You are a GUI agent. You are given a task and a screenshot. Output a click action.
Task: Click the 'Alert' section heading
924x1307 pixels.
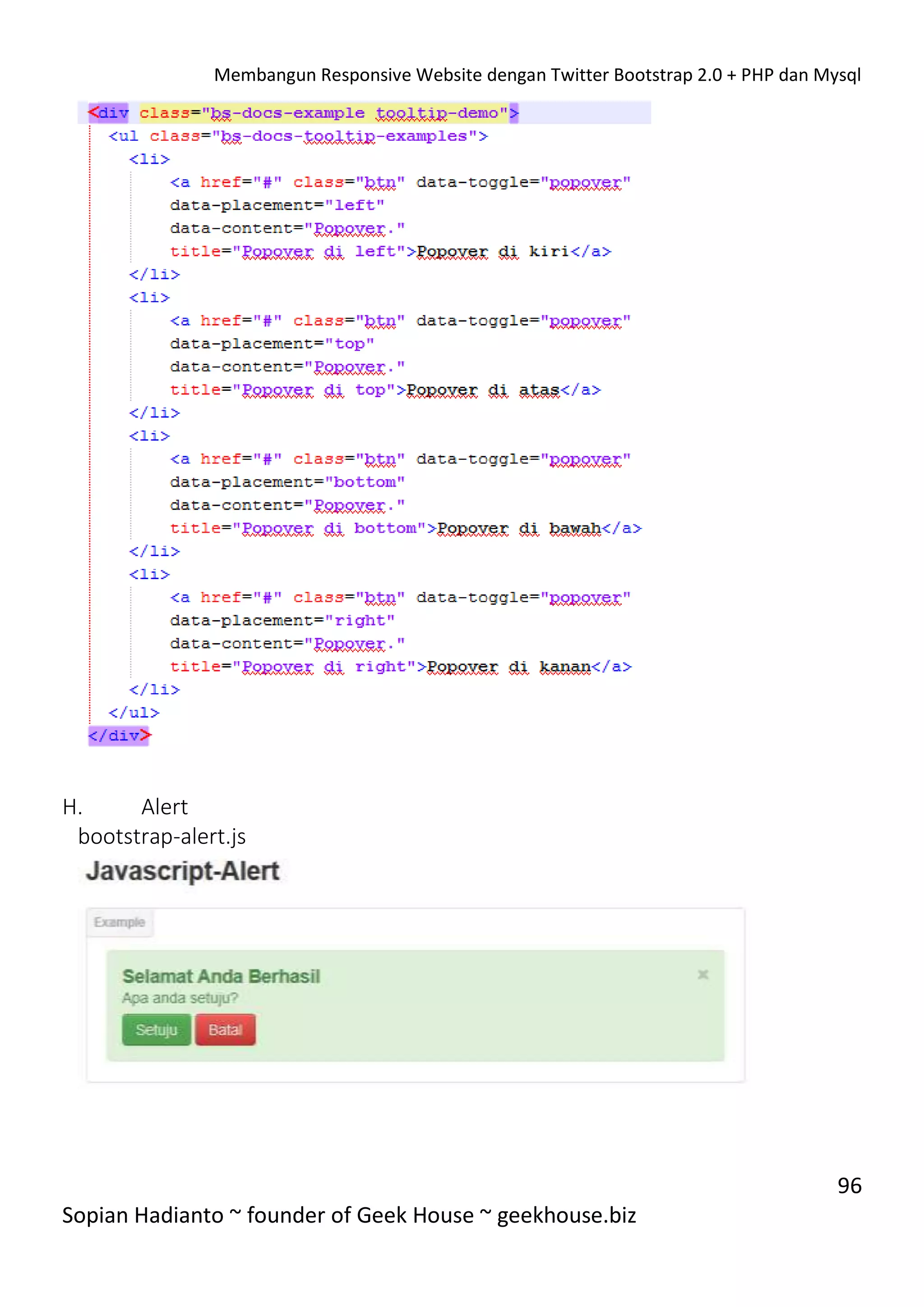pos(164,806)
